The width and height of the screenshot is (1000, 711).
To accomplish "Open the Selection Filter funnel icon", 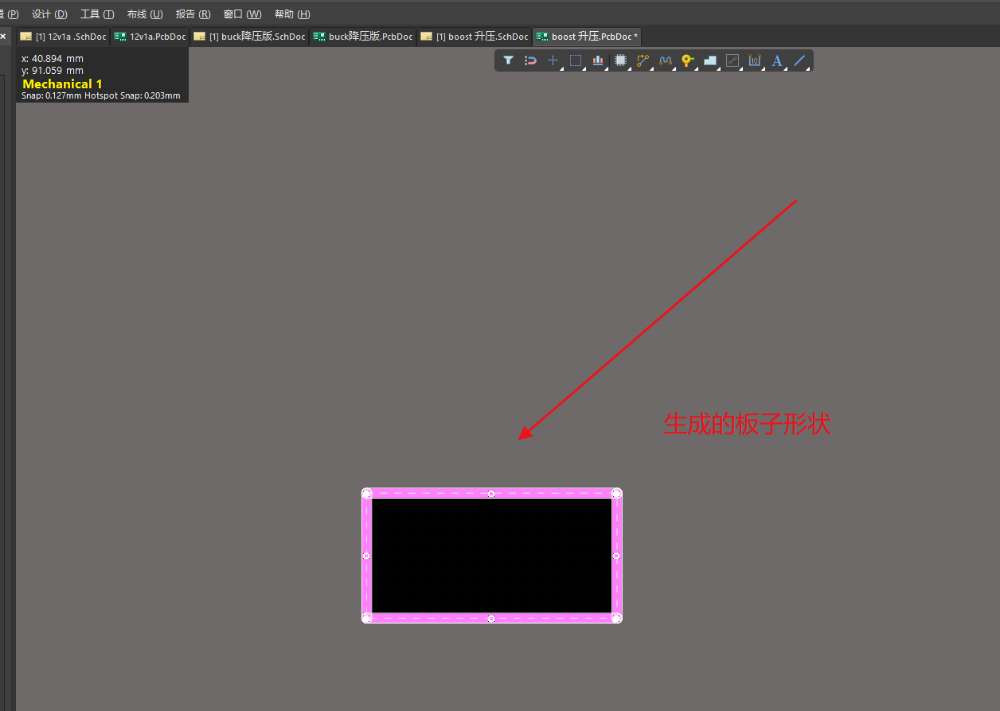I will 508,61.
